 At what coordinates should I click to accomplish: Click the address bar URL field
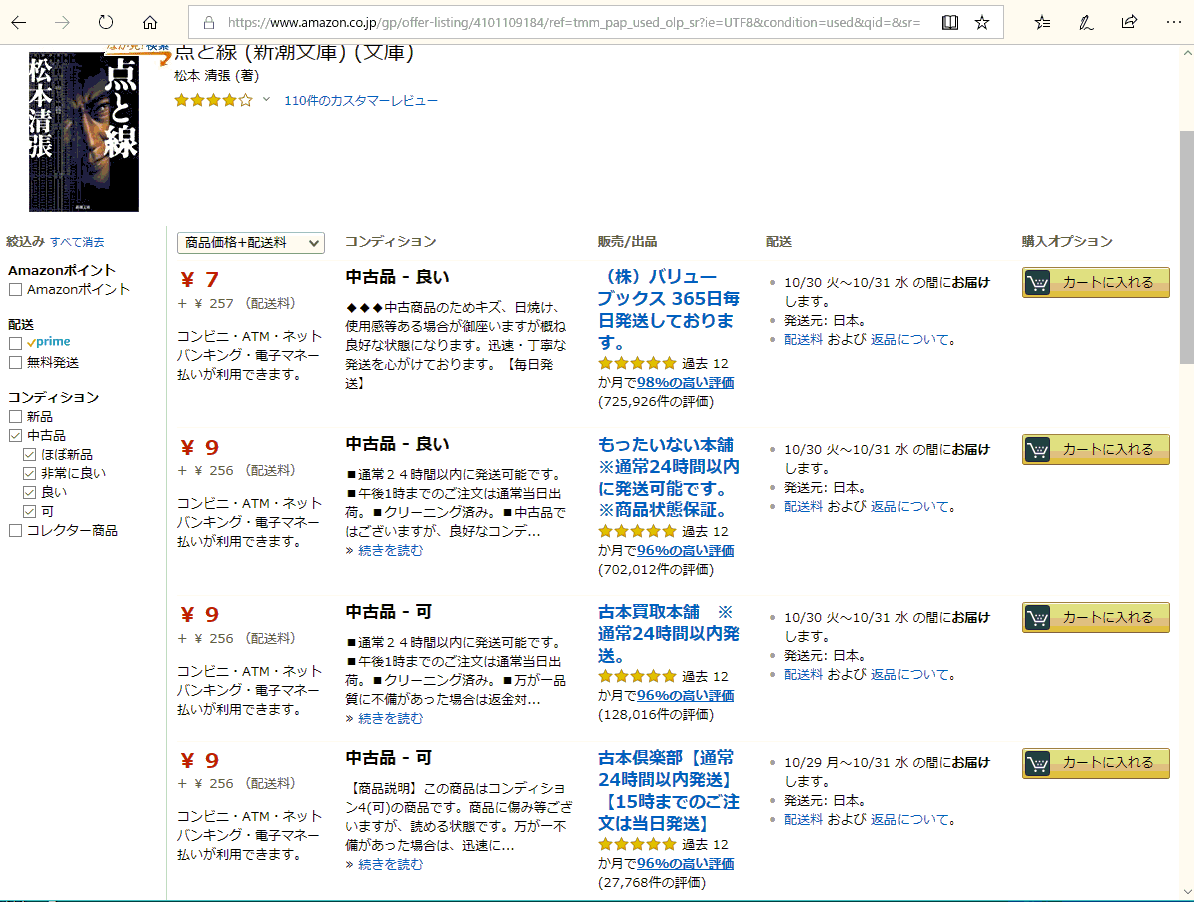573,22
